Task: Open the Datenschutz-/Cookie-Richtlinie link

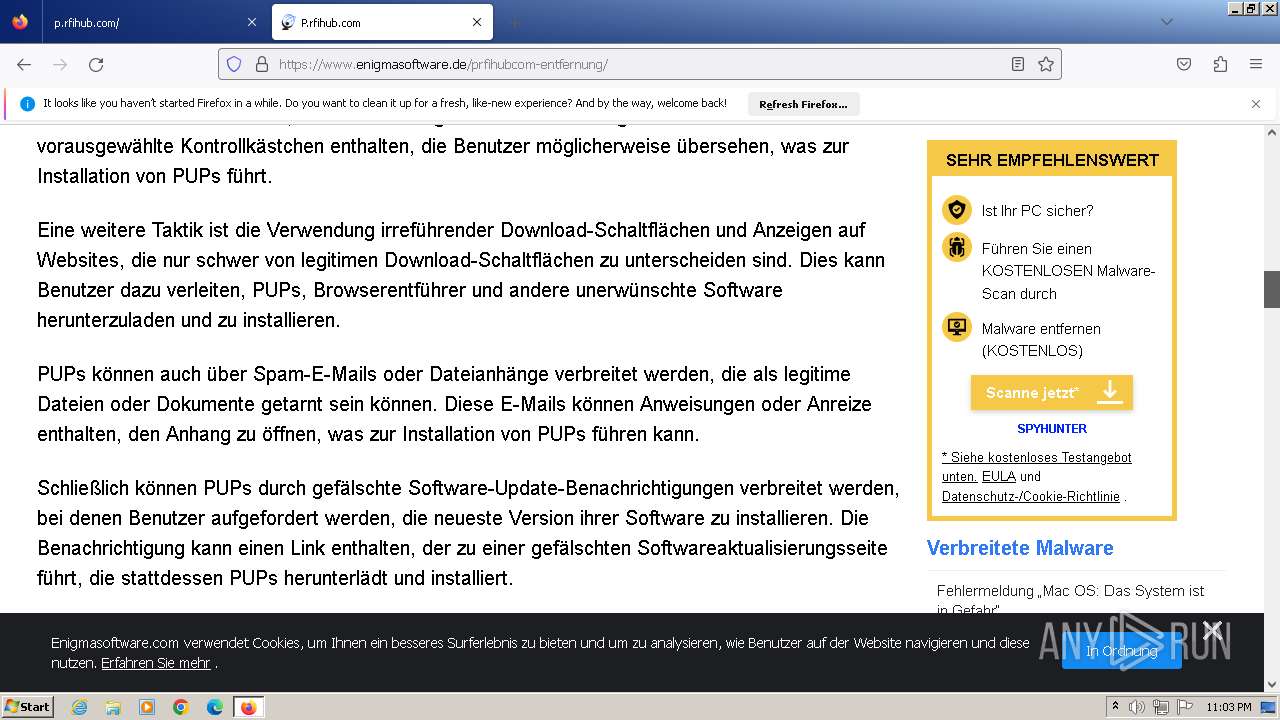Action: click(x=1031, y=497)
